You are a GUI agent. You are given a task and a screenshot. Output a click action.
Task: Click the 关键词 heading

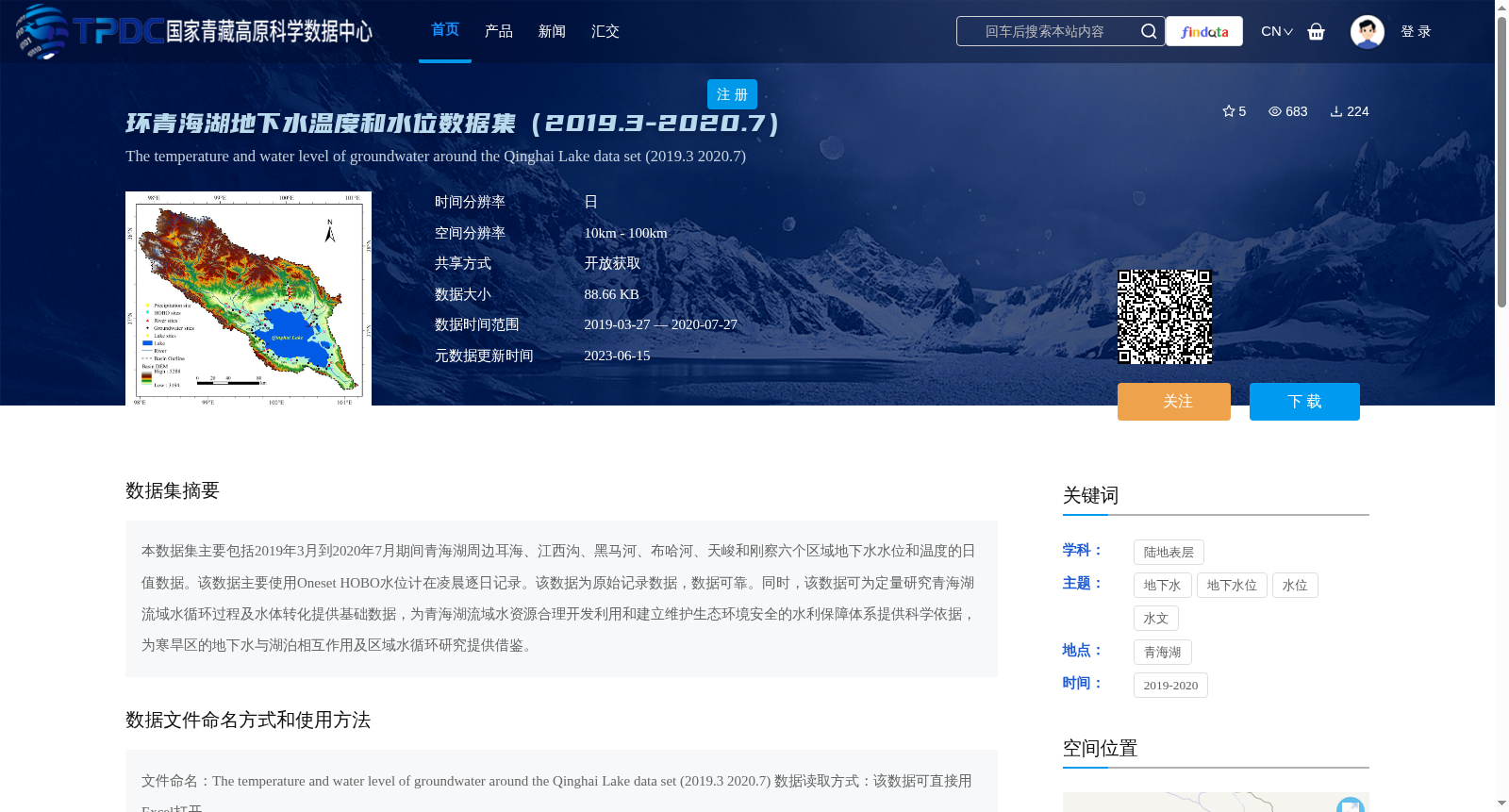point(1090,495)
